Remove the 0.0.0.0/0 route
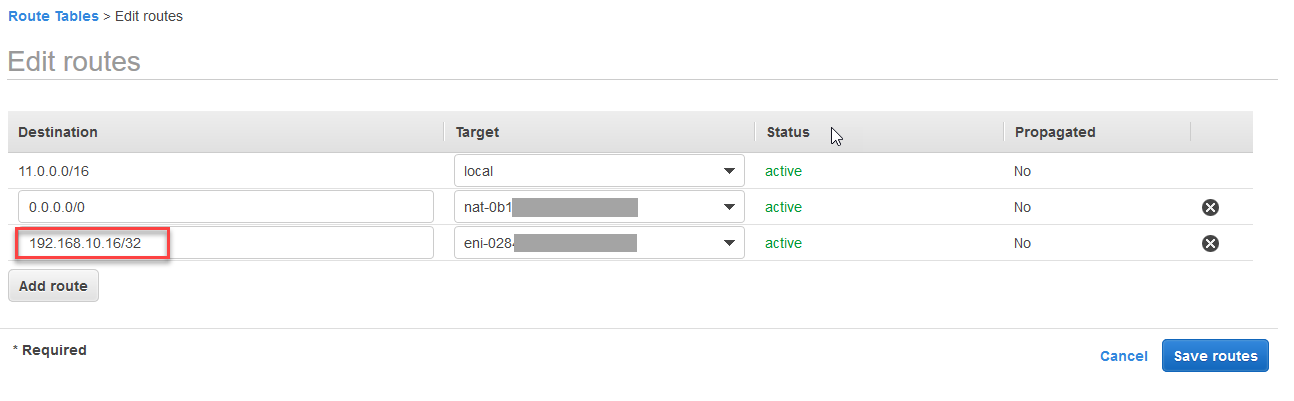The width and height of the screenshot is (1294, 401). (1210, 208)
